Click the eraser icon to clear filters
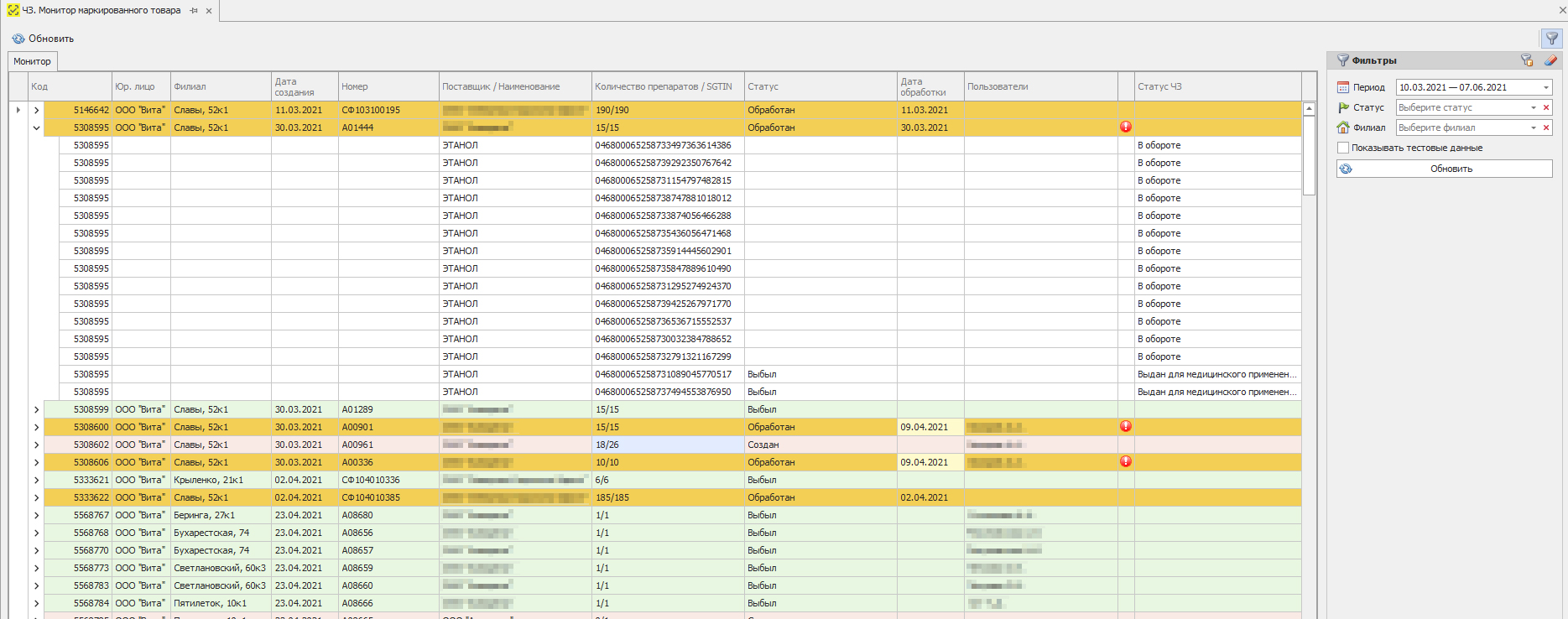Image resolution: width=1568 pixels, height=619 pixels. [x=1550, y=60]
